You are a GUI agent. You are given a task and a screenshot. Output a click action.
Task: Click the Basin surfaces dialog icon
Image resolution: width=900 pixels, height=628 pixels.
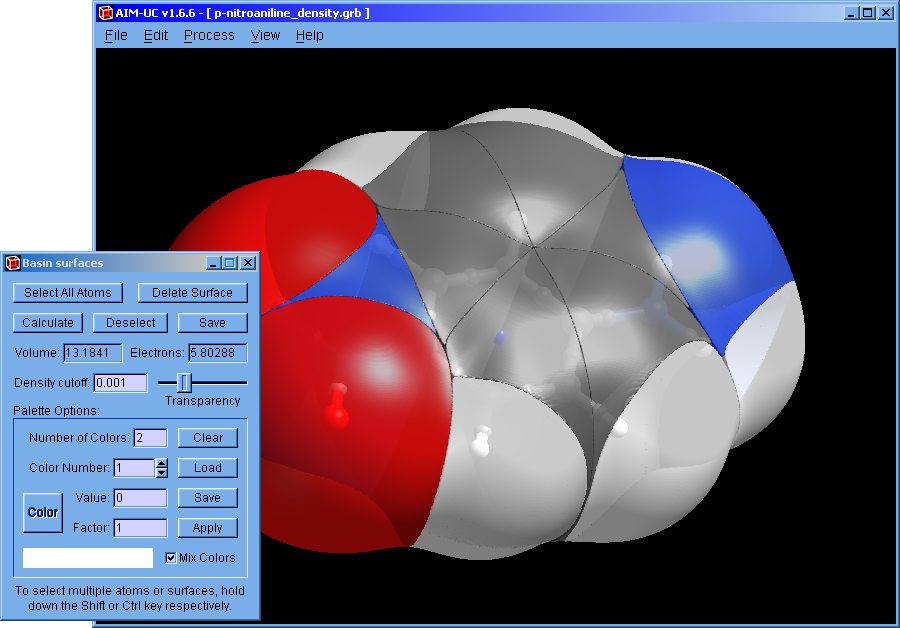click(x=13, y=263)
